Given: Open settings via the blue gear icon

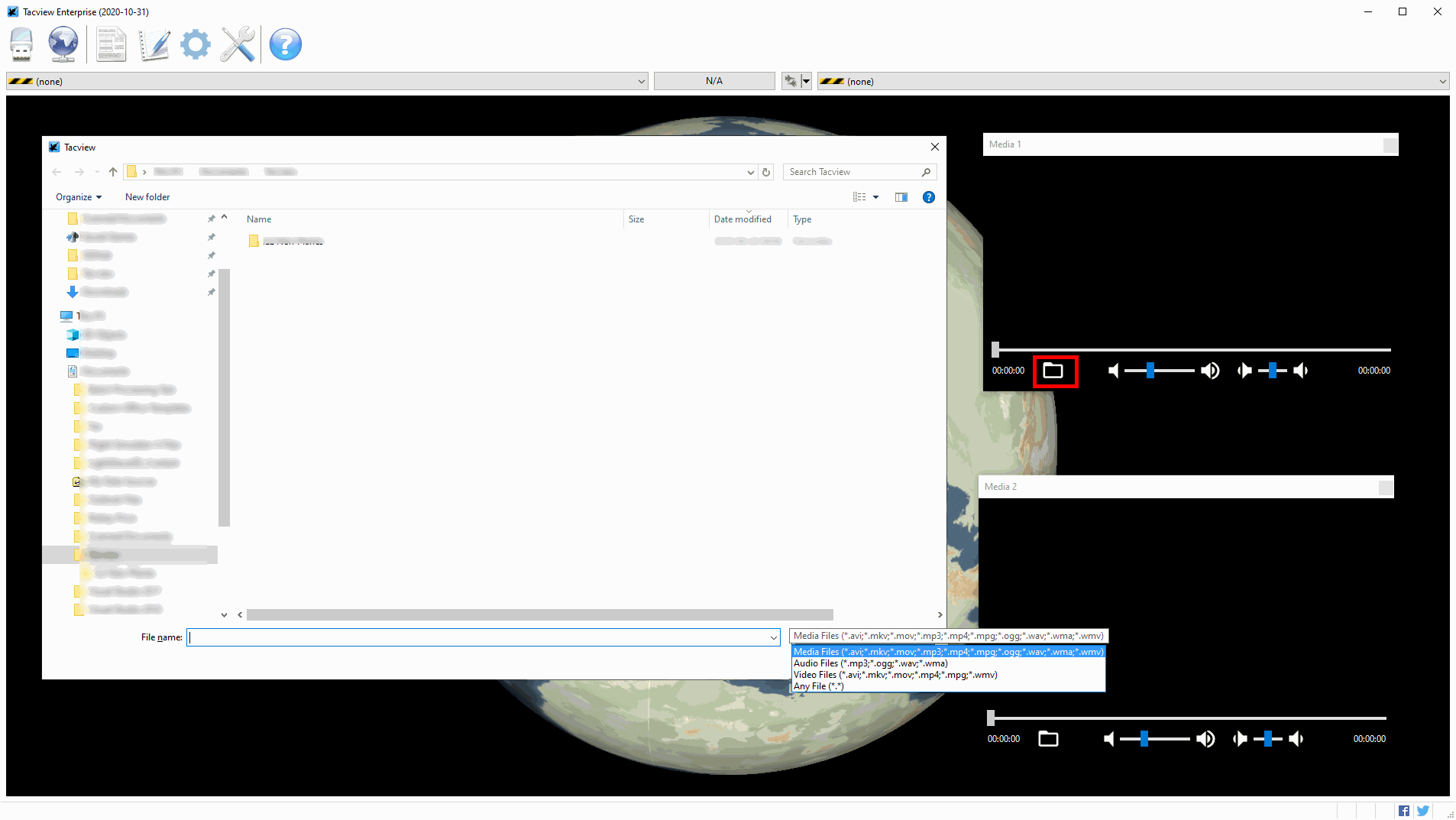Looking at the screenshot, I should click(196, 44).
